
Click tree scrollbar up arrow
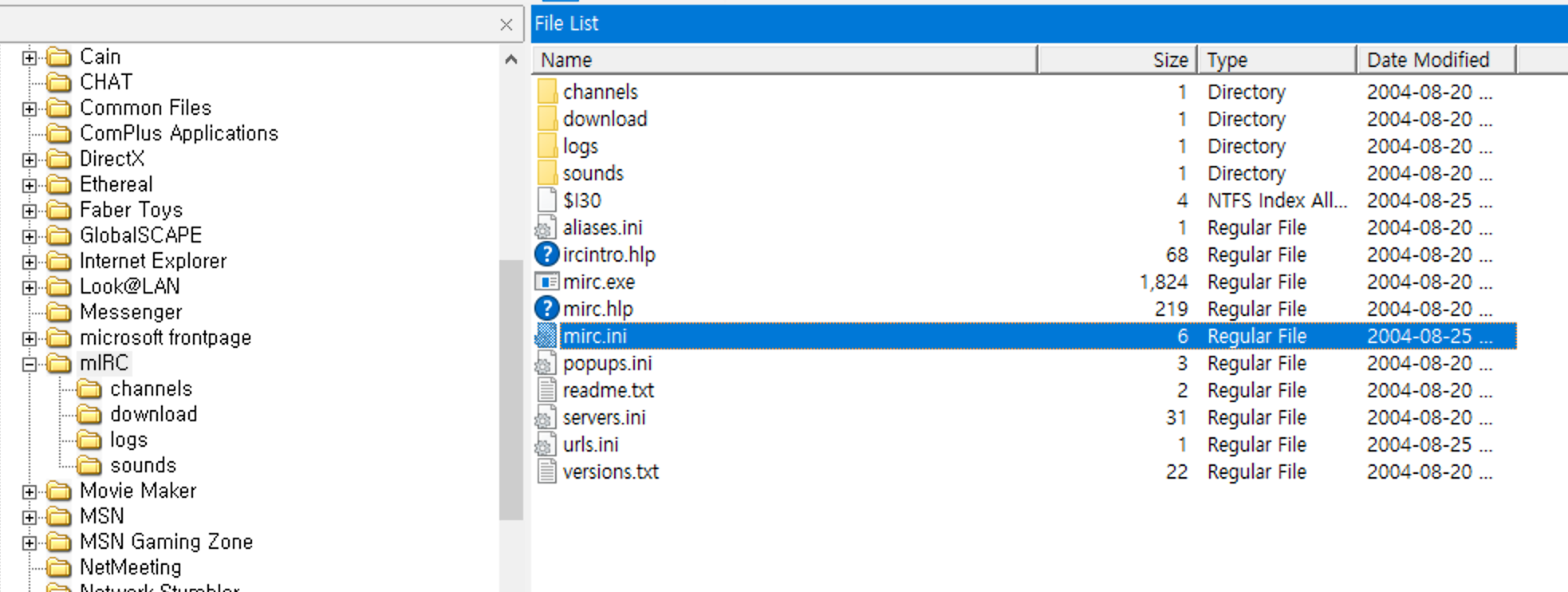pos(511,59)
